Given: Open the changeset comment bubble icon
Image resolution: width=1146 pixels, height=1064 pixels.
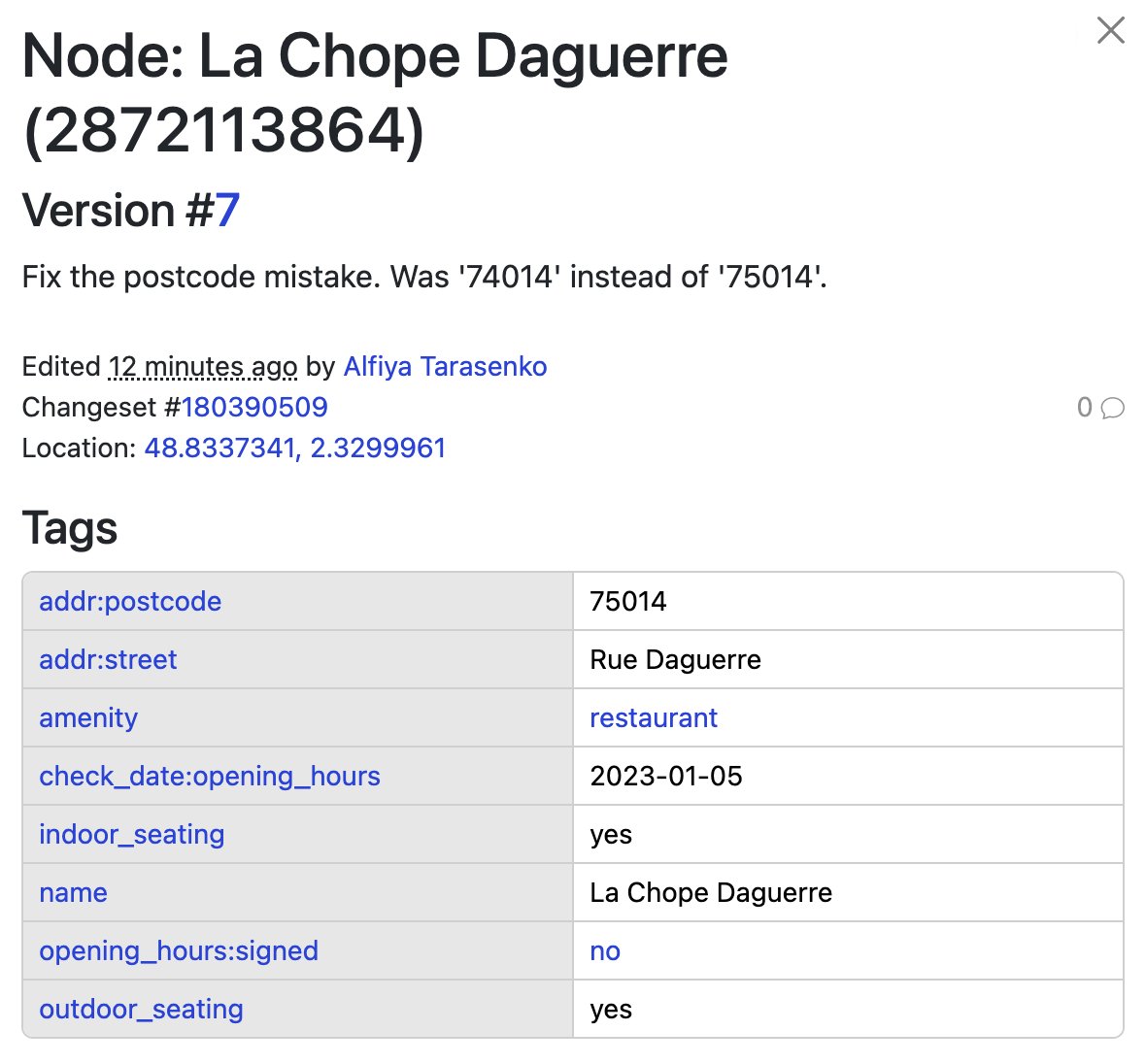Looking at the screenshot, I should pos(1112,409).
